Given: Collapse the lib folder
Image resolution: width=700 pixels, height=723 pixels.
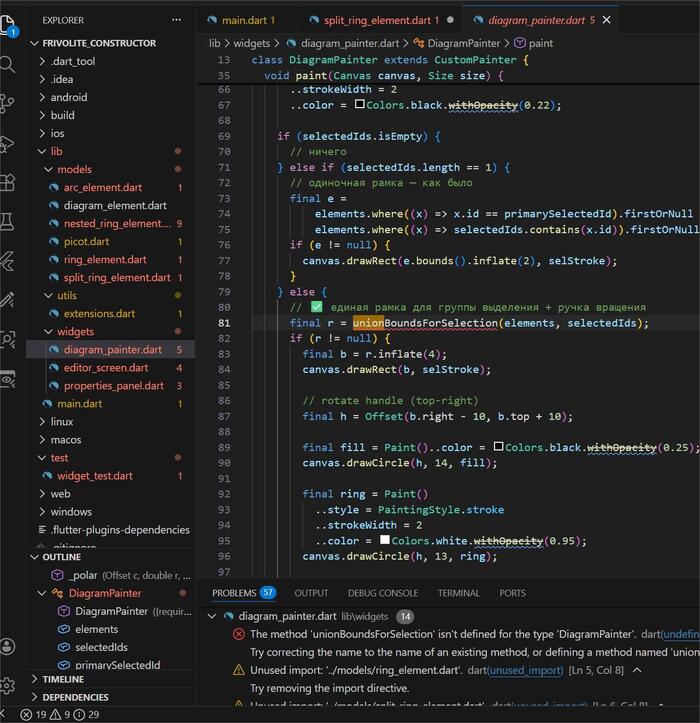Looking at the screenshot, I should coord(42,152).
